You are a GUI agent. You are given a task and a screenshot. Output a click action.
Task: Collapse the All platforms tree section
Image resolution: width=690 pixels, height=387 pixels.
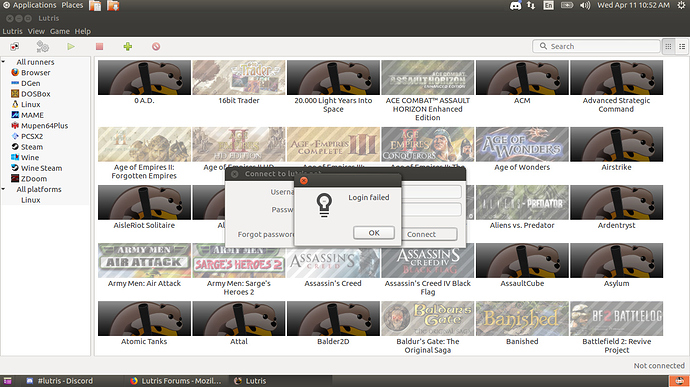(x=4, y=189)
